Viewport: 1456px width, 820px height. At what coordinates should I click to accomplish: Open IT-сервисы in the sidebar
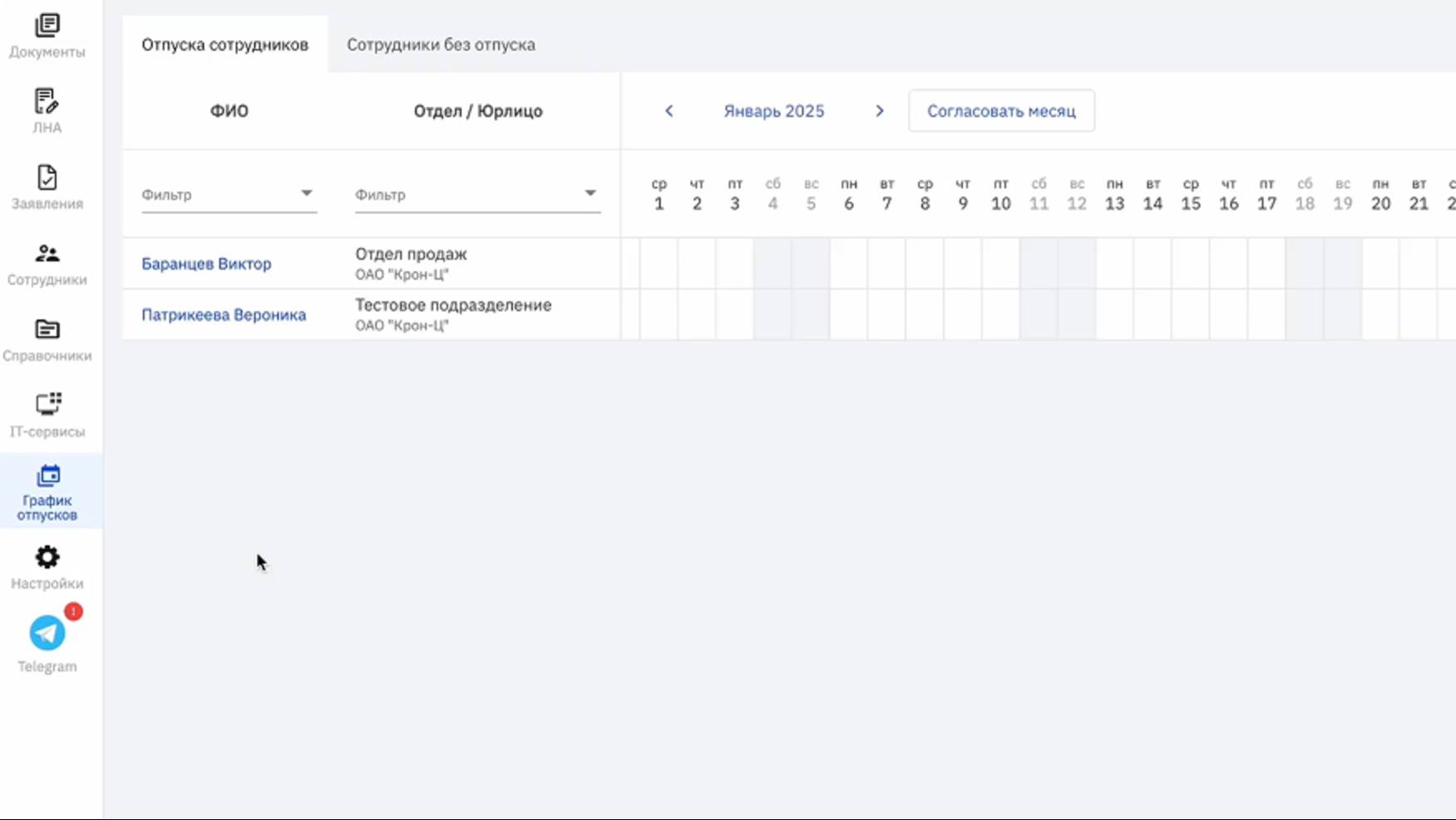click(47, 405)
